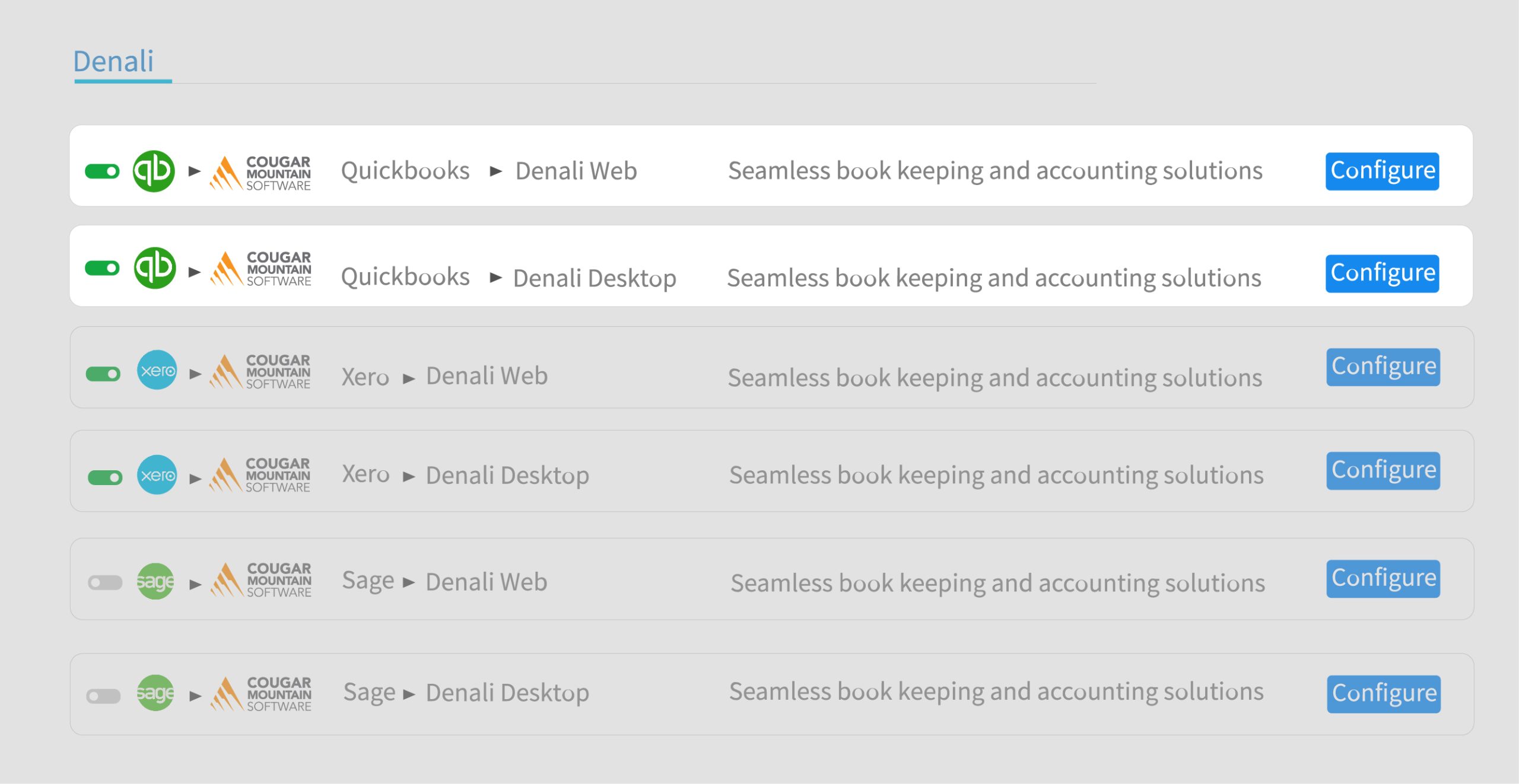Viewport: 1519px width, 784px height.
Task: Click QuickBooks logo in Denali Web row
Action: tap(154, 171)
